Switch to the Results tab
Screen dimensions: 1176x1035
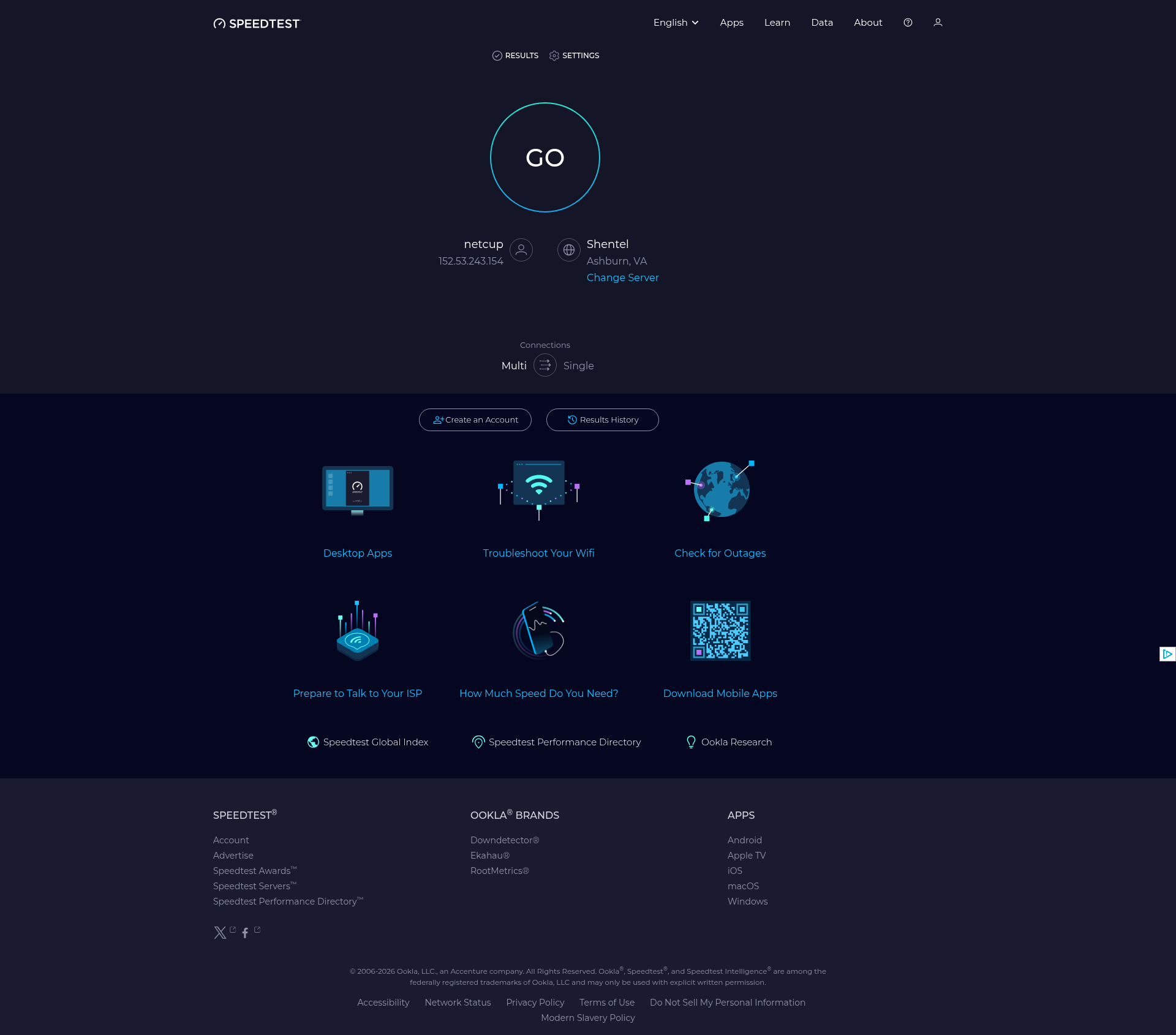click(x=515, y=56)
